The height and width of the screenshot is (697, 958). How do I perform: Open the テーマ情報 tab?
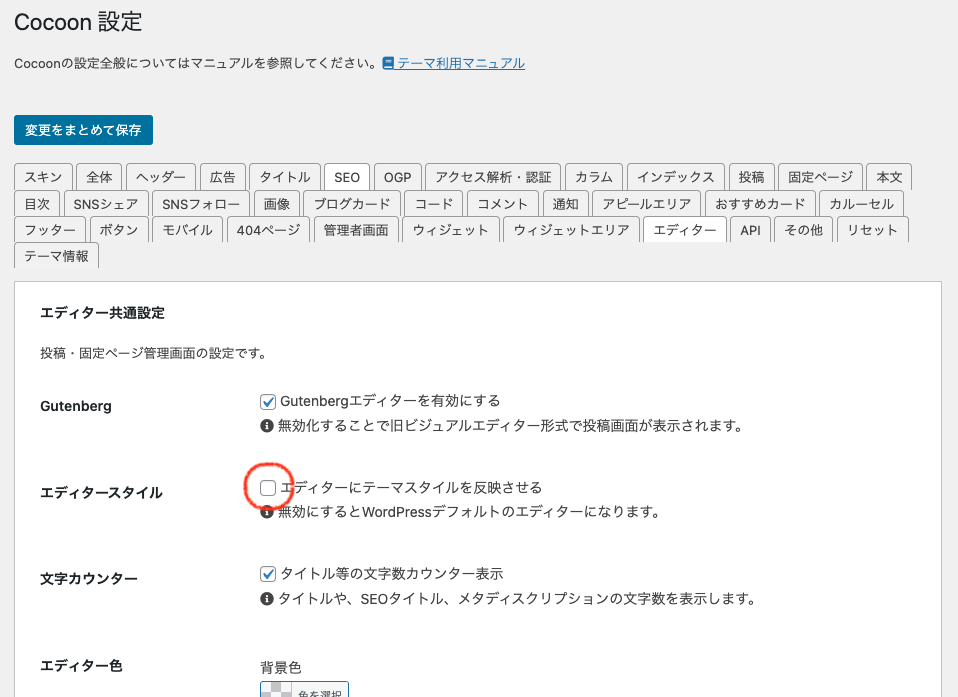coord(56,256)
